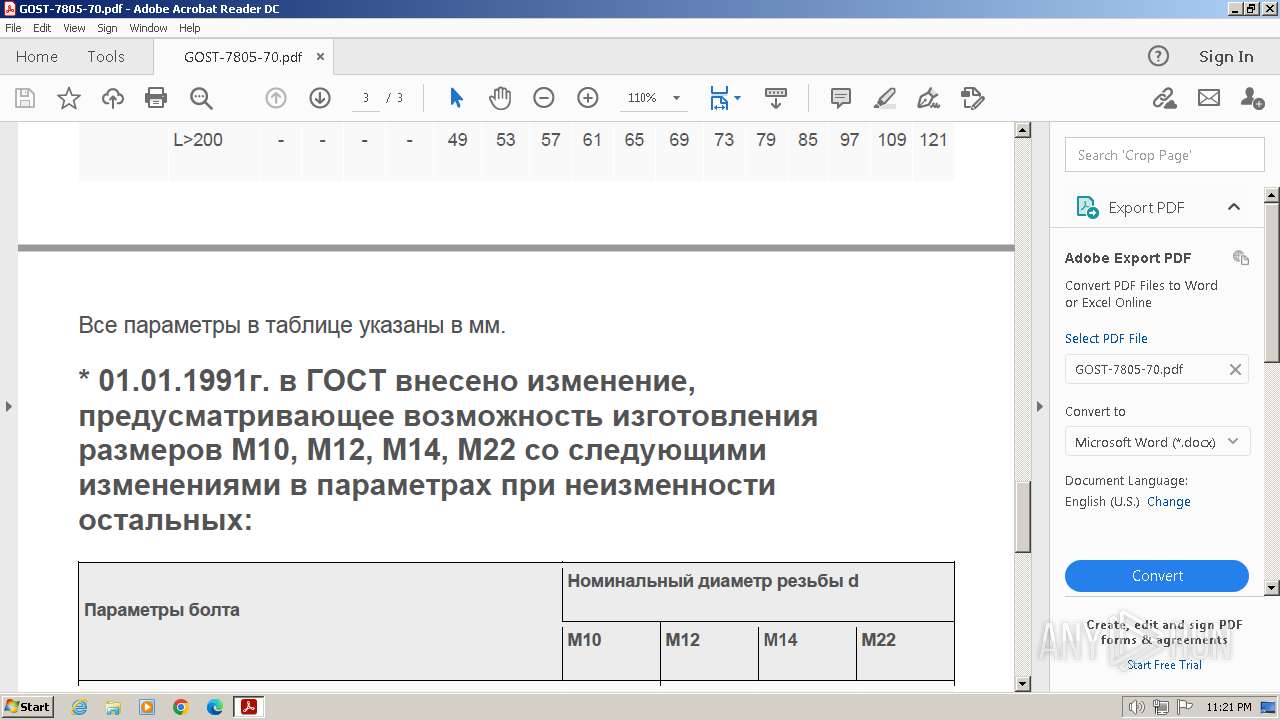Select the highlight text pen tool

coord(884,98)
